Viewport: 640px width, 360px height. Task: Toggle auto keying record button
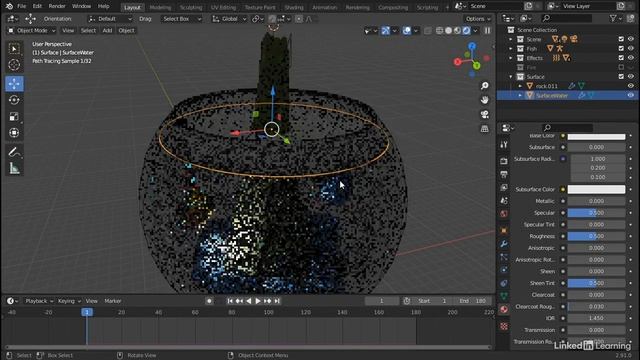point(209,301)
